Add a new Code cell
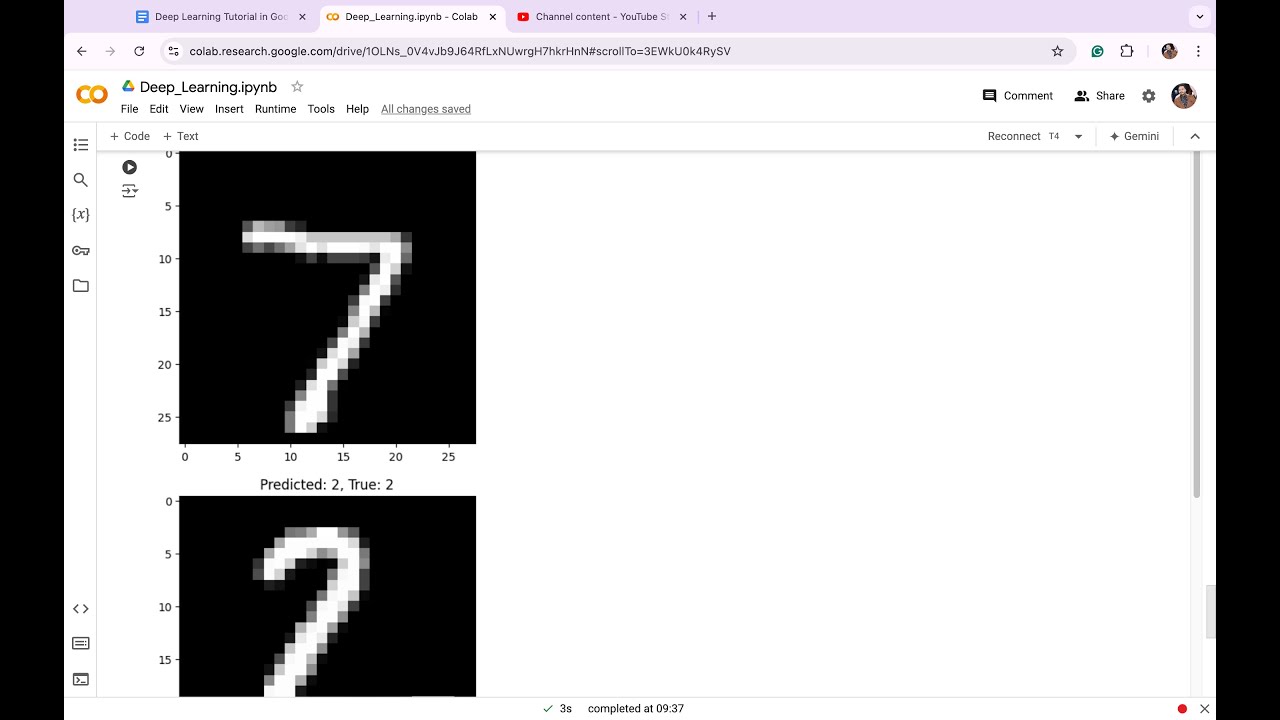Viewport: 1280px width, 720px height. pos(129,136)
